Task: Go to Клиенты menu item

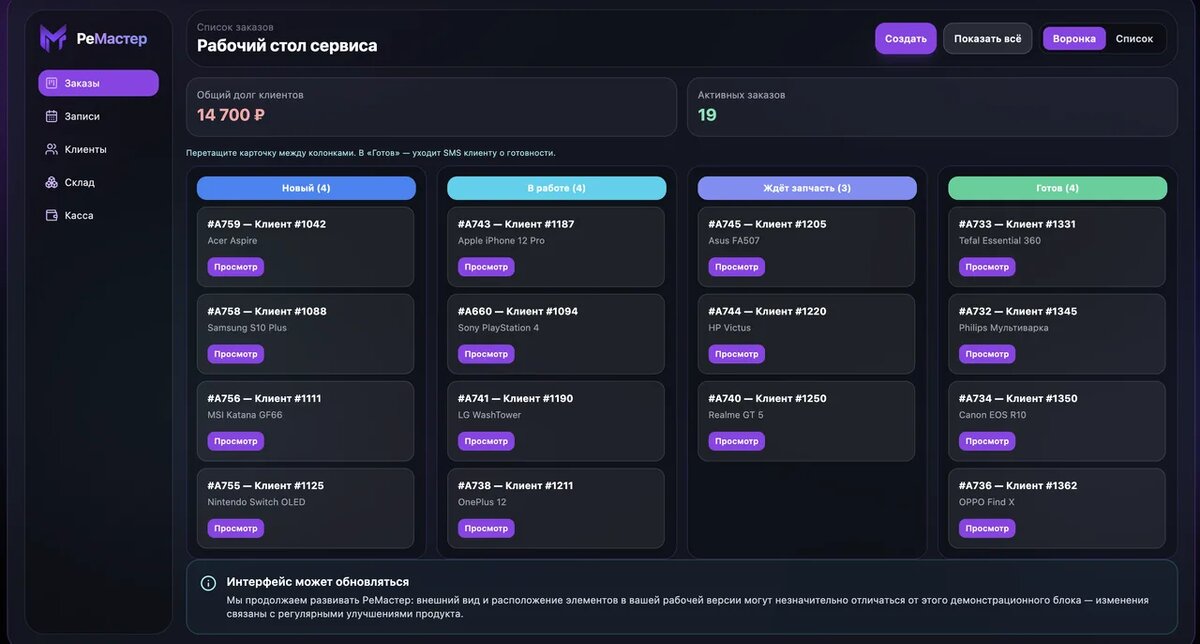Action: (x=98, y=149)
